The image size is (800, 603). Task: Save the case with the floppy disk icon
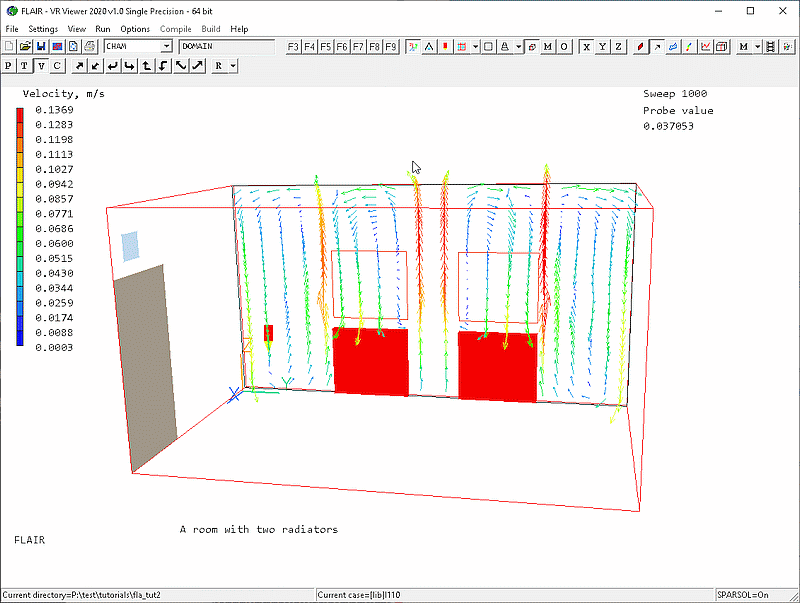click(x=41, y=46)
